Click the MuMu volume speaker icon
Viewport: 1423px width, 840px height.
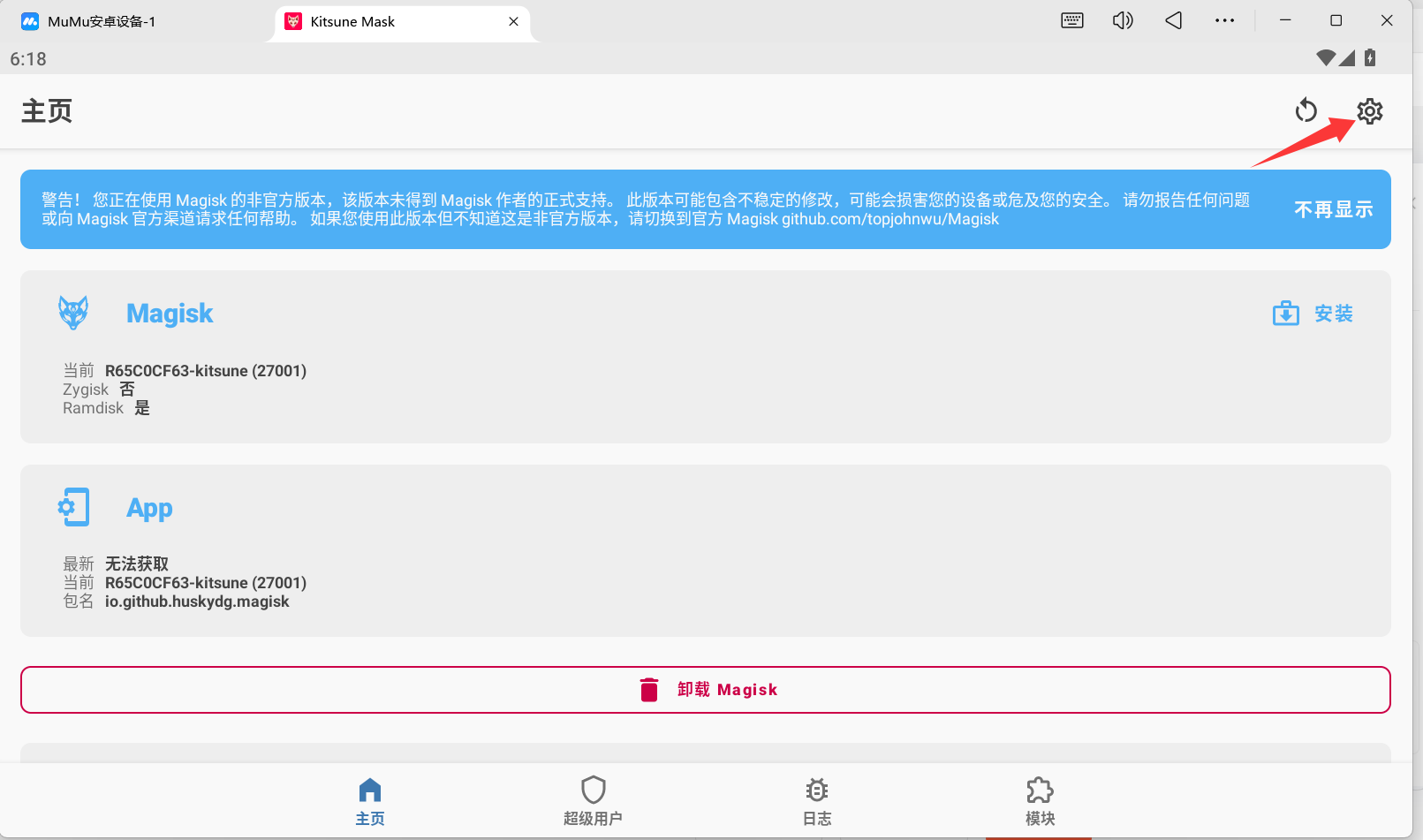[x=1123, y=20]
